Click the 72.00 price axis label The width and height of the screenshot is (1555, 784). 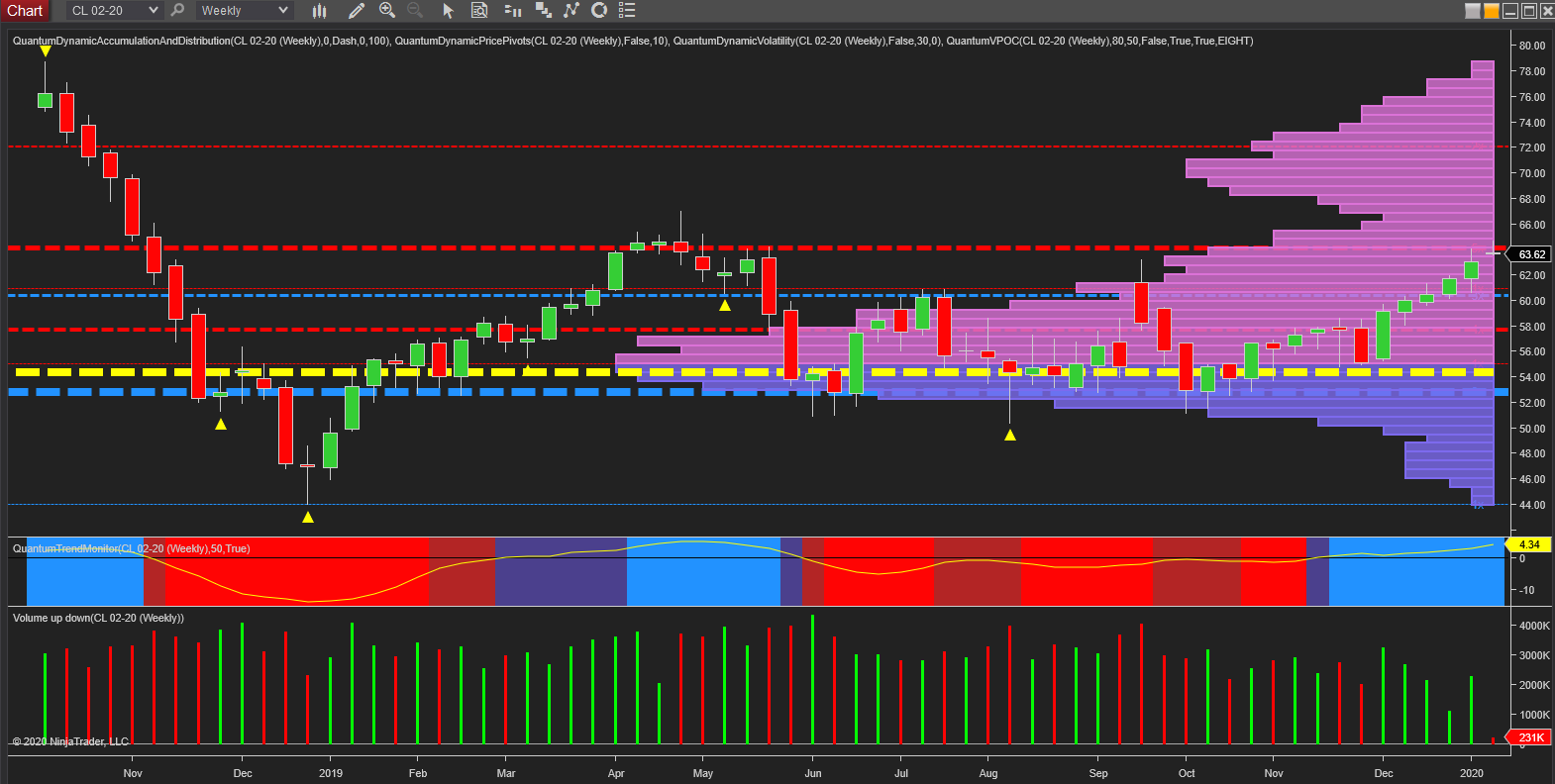click(1532, 147)
